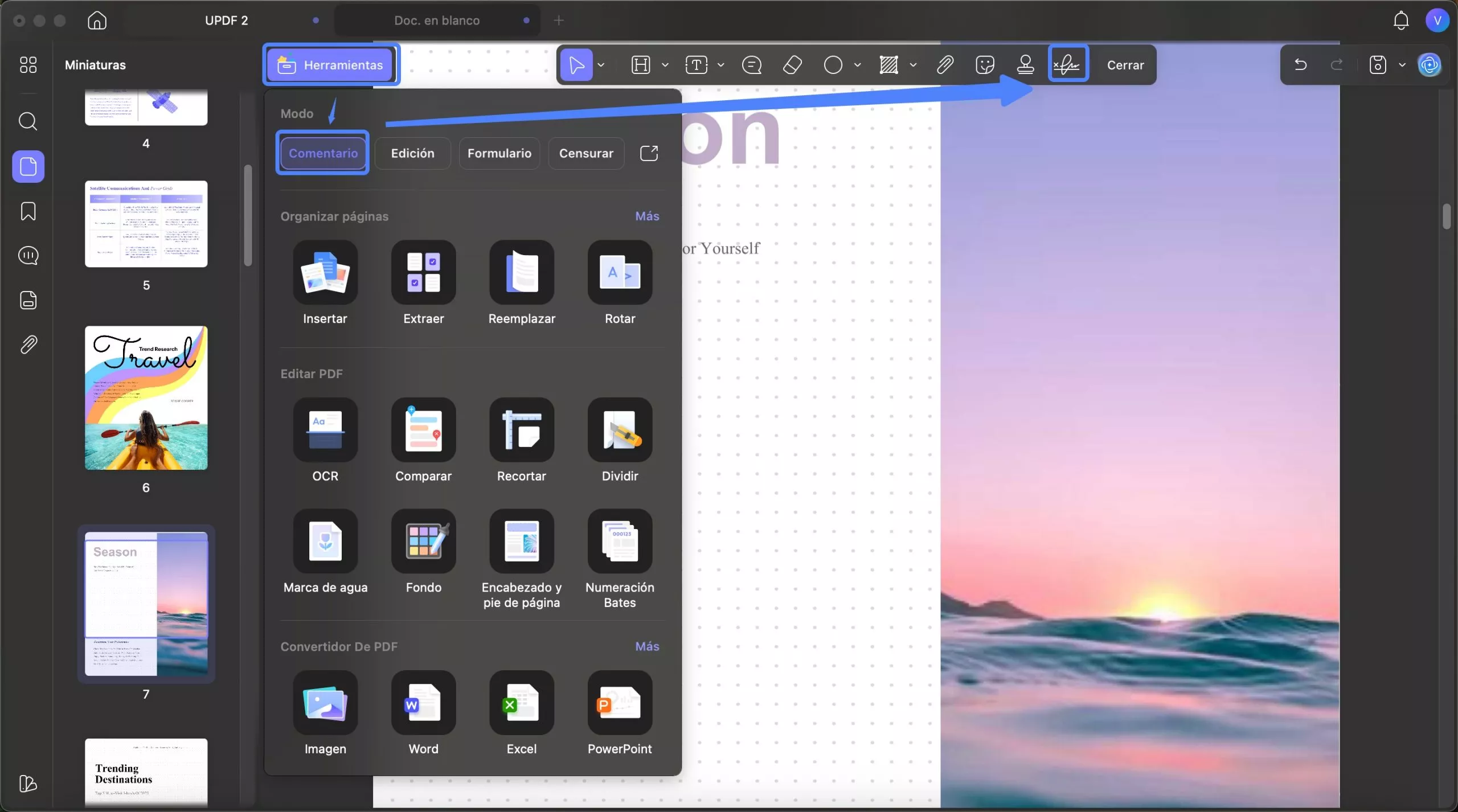Image resolution: width=1458 pixels, height=812 pixels.
Task: Click the open-in-new-window mode icon
Action: [x=649, y=153]
